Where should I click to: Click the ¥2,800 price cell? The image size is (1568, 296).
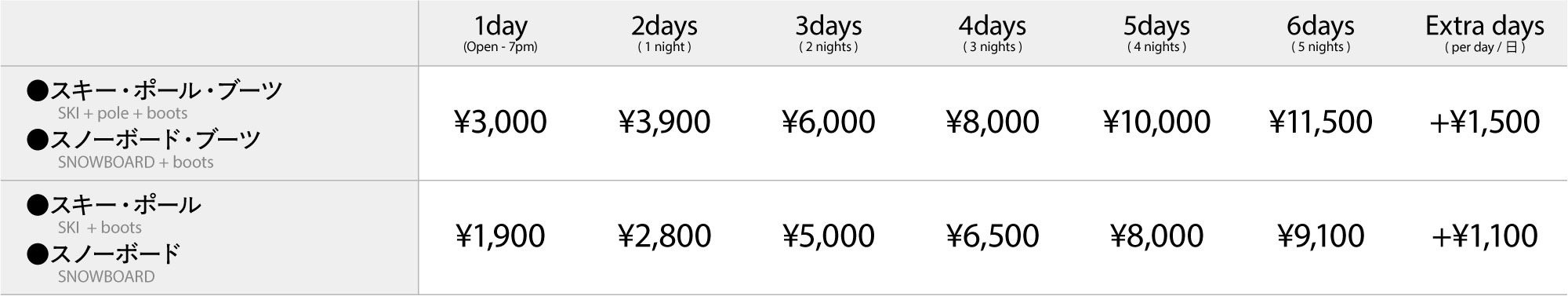click(x=664, y=236)
